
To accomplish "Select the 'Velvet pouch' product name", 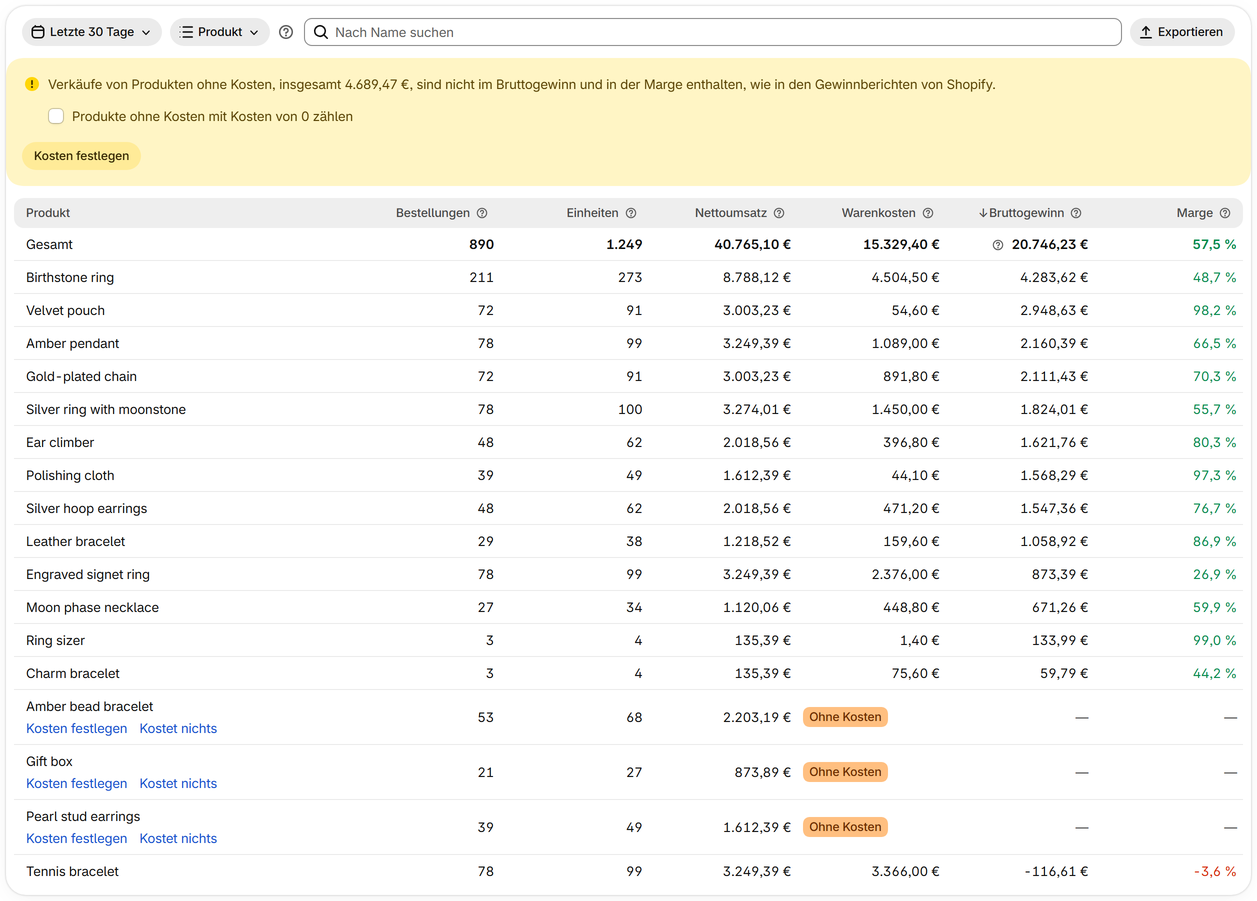I will (65, 310).
